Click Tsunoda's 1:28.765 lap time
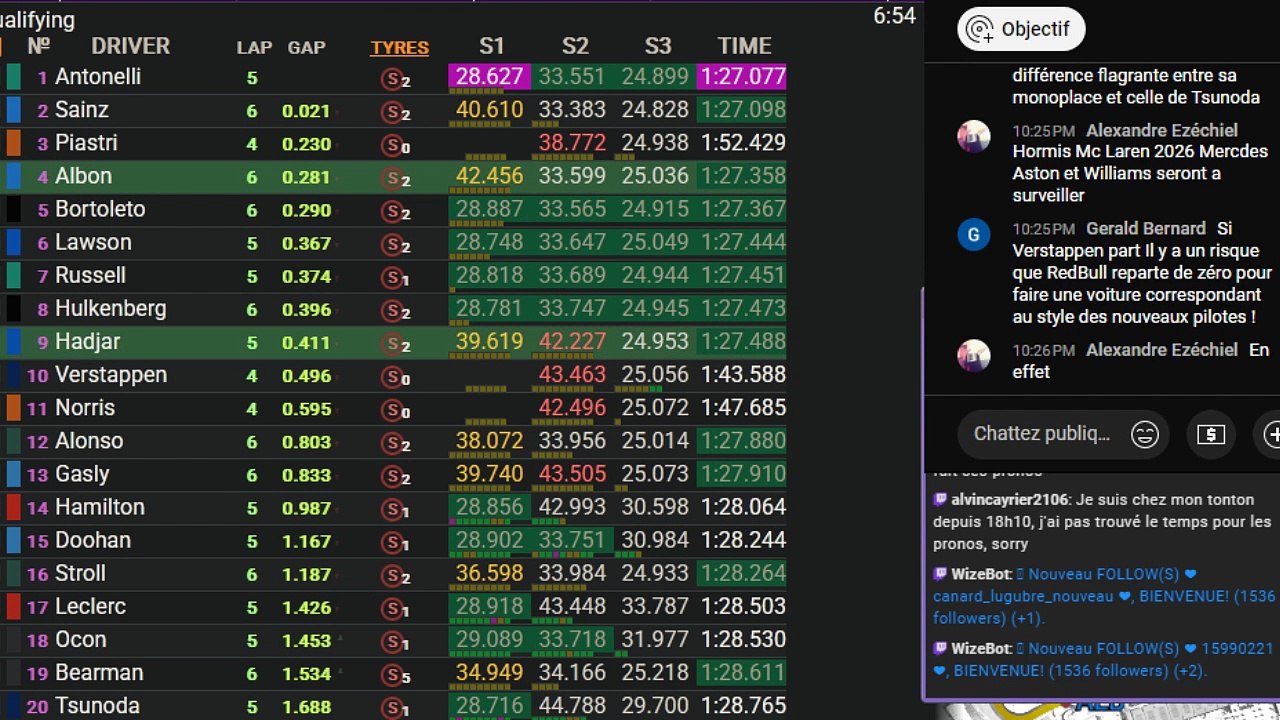The height and width of the screenshot is (720, 1280). pyautogui.click(x=742, y=705)
